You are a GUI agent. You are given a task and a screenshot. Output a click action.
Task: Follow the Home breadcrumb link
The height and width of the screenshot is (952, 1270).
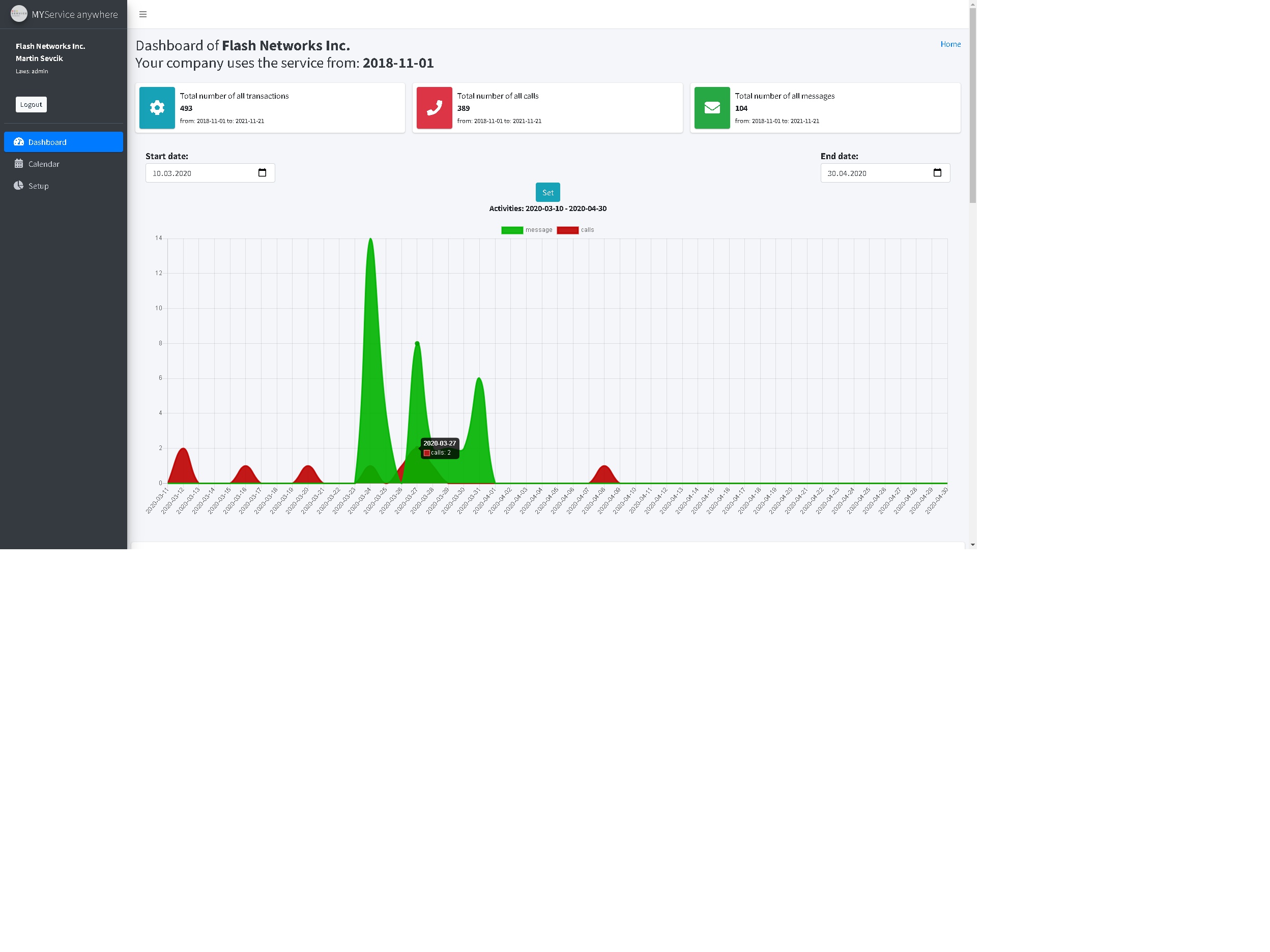(950, 44)
